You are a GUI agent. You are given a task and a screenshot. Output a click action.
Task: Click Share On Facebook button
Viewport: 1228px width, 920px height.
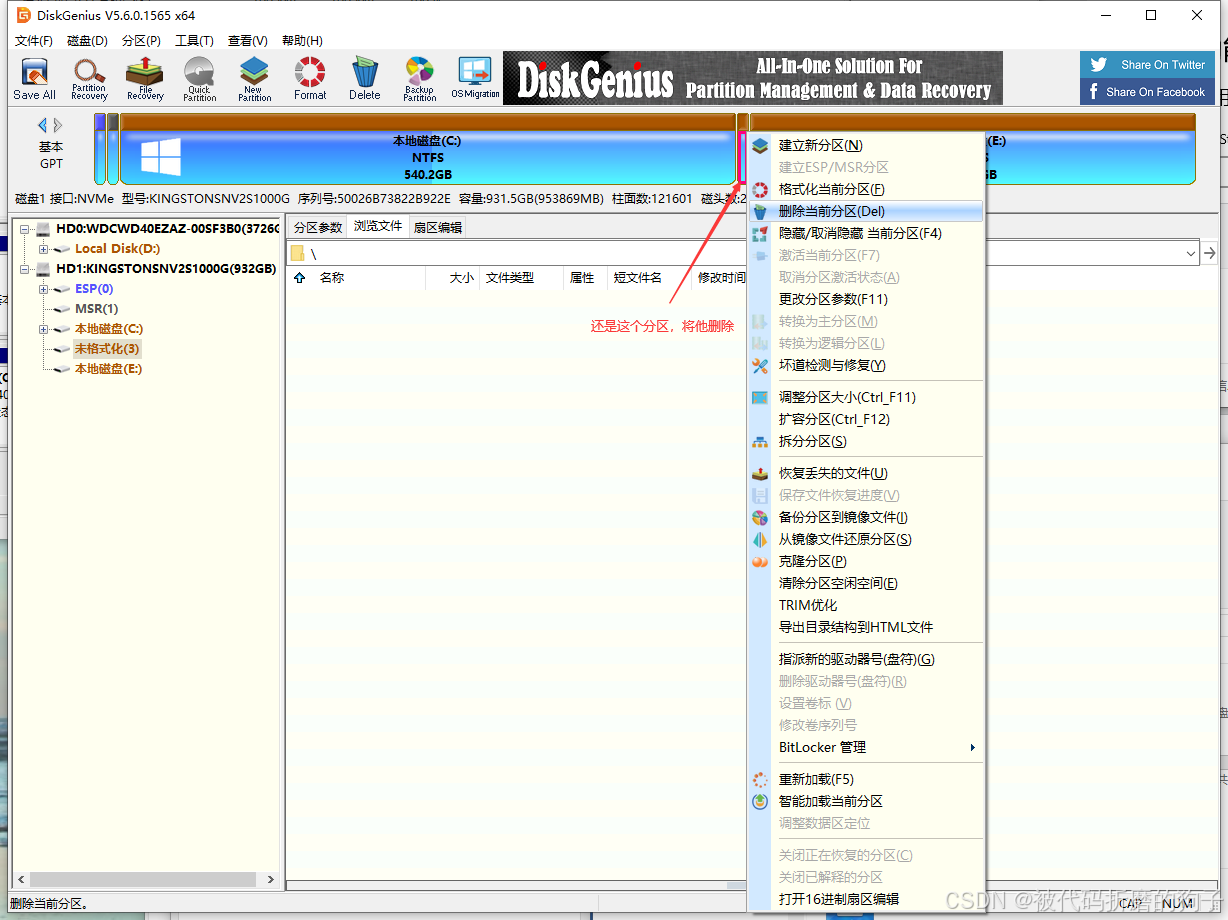point(1147,92)
